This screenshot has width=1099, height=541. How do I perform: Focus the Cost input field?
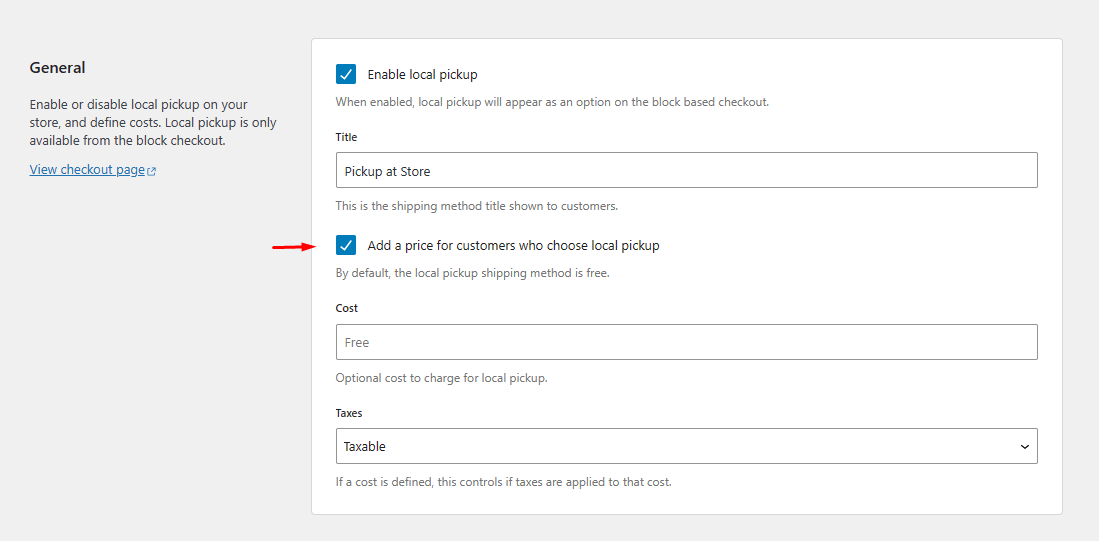tap(686, 342)
